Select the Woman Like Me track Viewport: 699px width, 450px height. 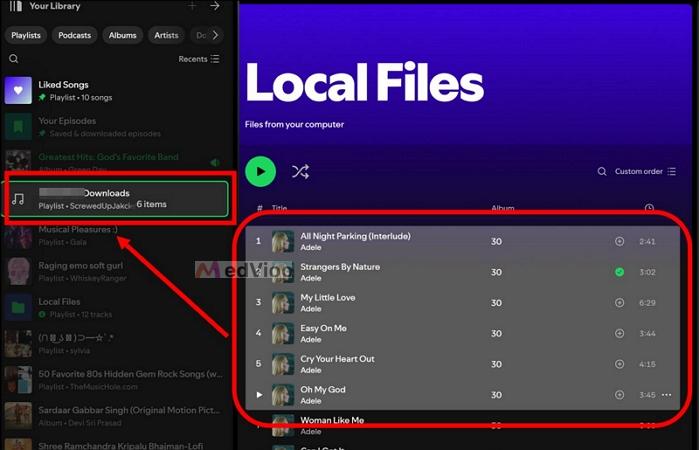pos(463,425)
